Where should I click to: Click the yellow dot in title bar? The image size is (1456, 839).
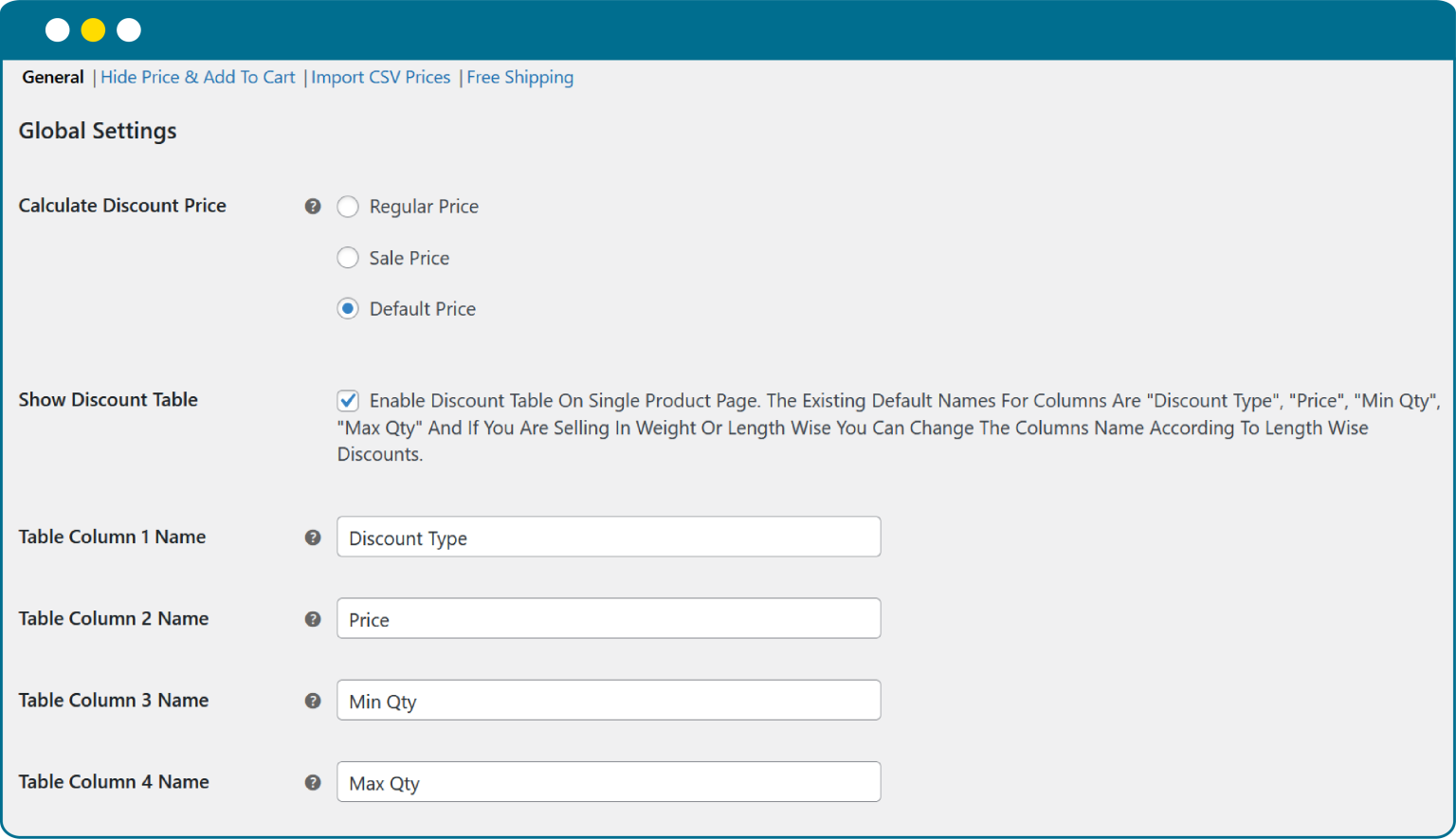(93, 30)
